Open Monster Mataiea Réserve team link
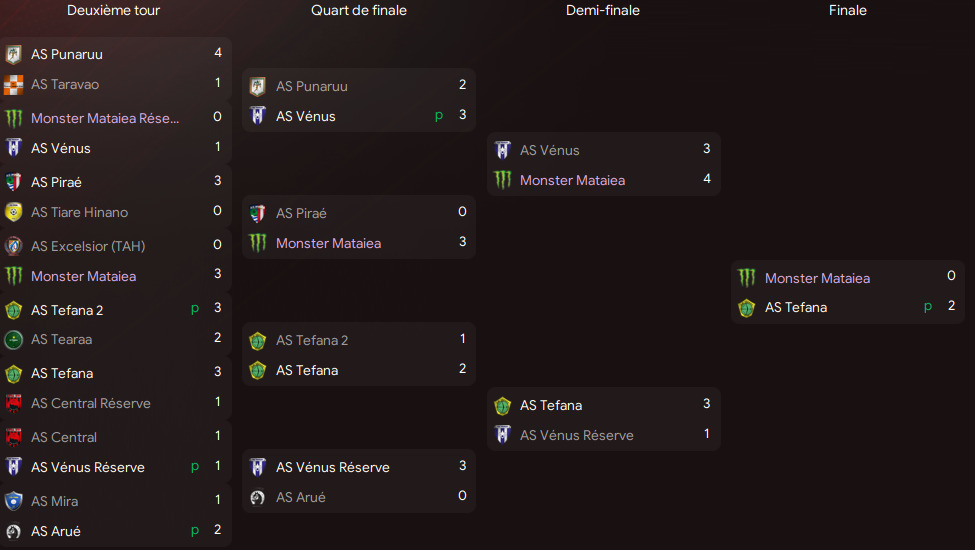Image resolution: width=975 pixels, height=550 pixels. (105, 118)
